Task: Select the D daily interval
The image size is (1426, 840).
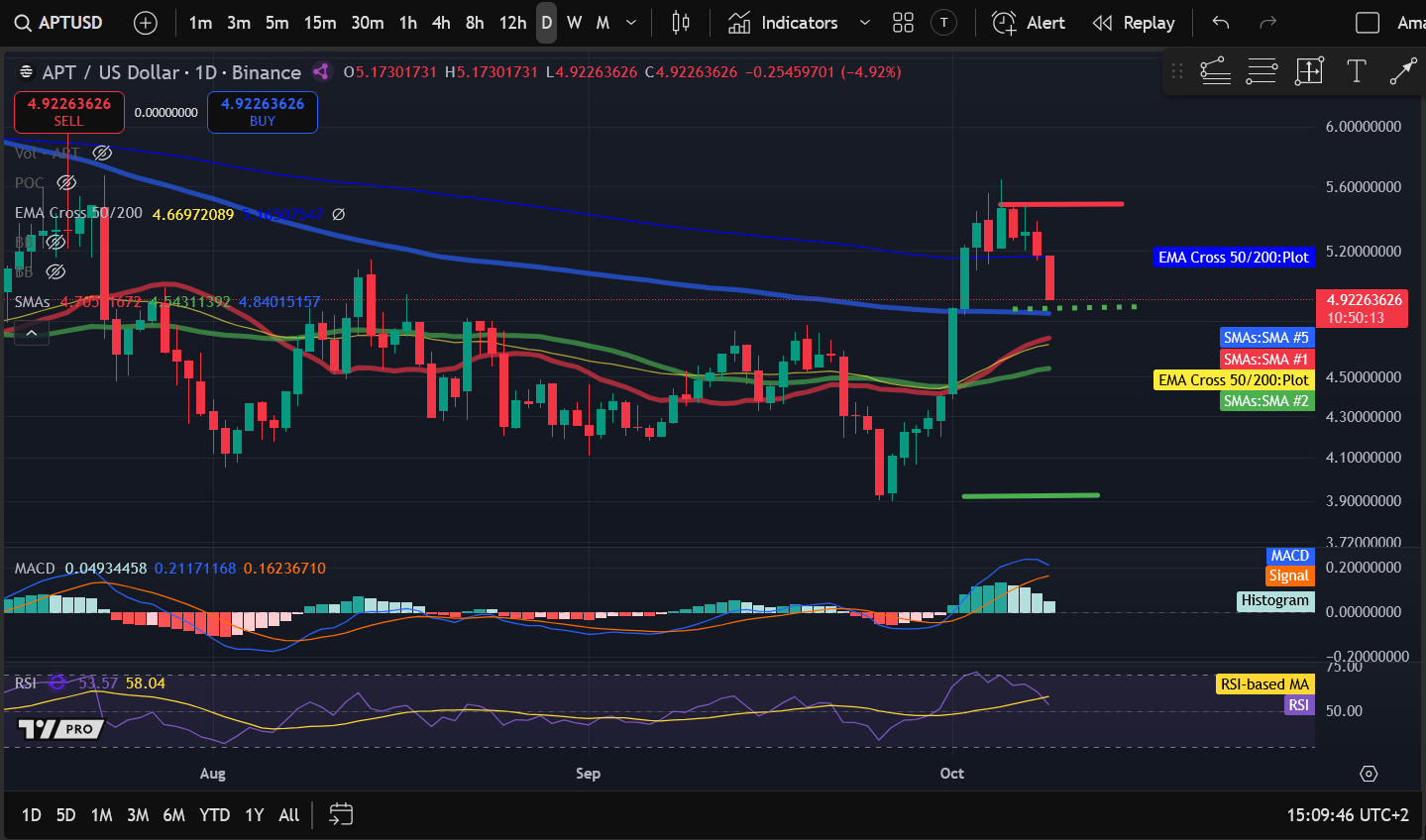Action: click(547, 23)
